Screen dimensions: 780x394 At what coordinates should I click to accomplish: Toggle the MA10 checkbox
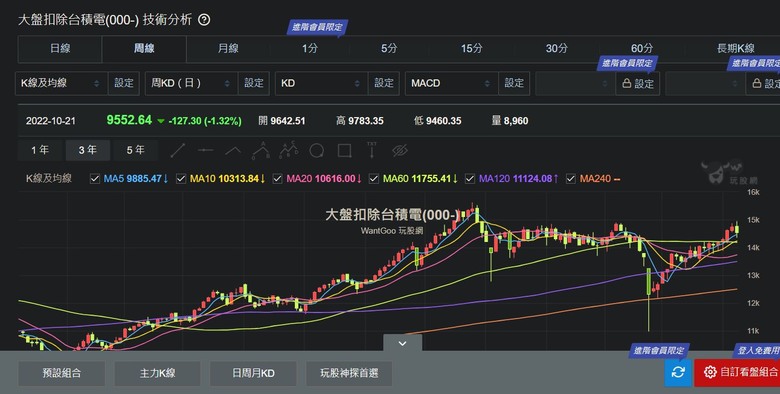181,179
